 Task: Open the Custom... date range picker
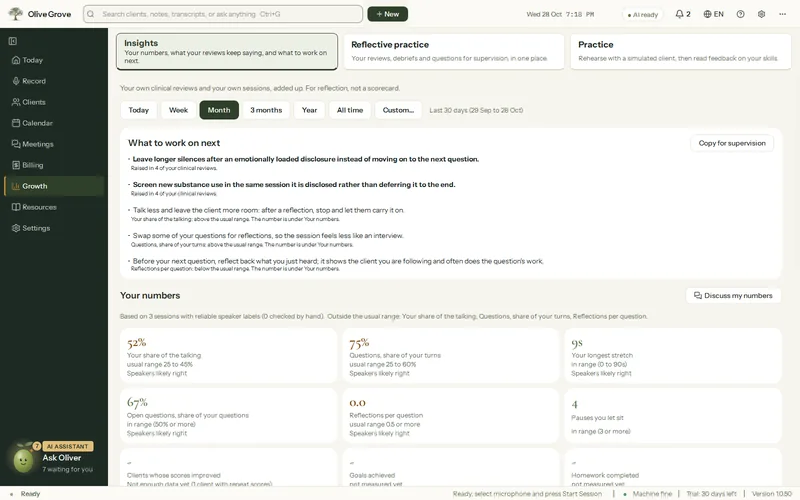point(398,110)
